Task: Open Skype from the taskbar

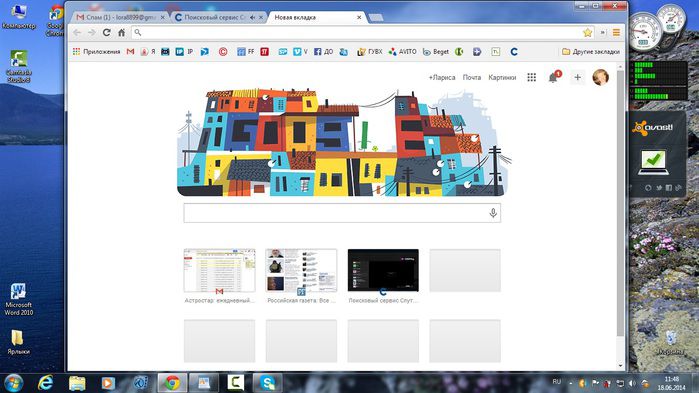Action: pos(267,383)
